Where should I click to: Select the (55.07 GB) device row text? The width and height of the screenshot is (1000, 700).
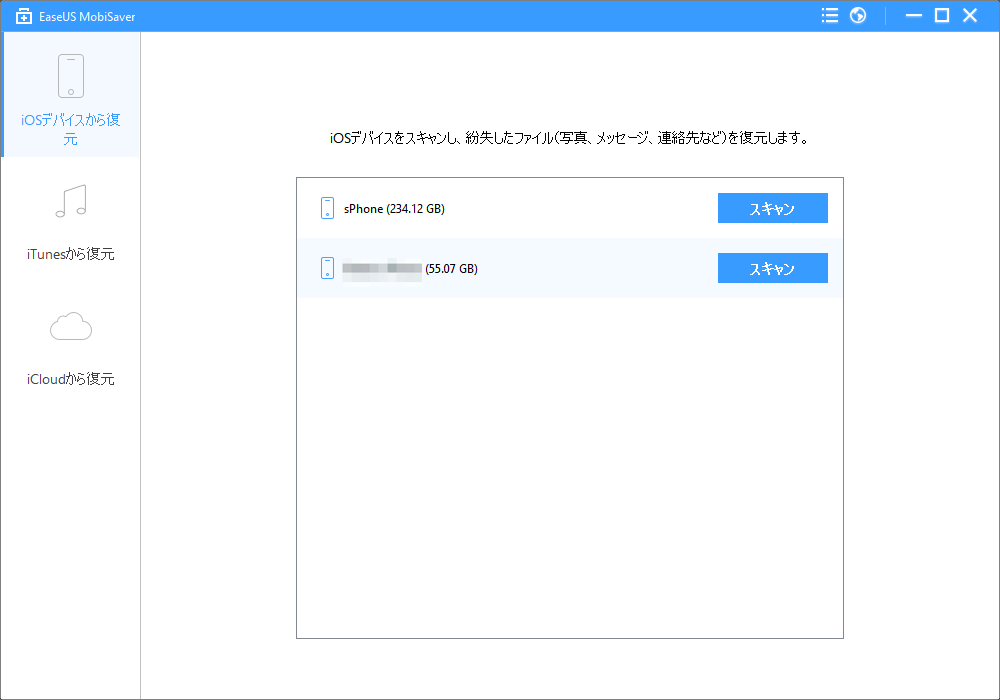pos(452,268)
